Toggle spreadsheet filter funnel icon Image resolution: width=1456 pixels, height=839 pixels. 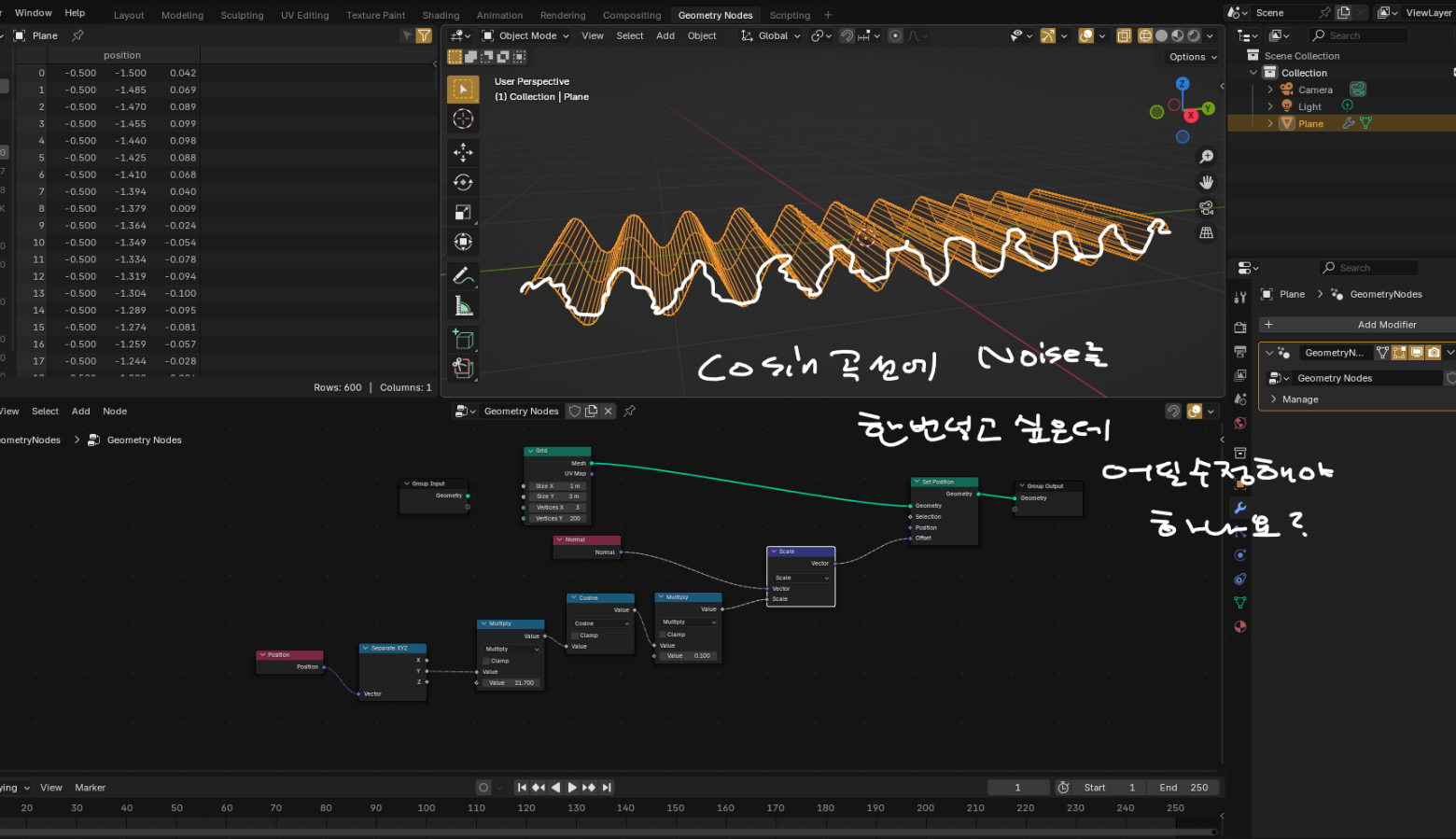pyautogui.click(x=424, y=35)
